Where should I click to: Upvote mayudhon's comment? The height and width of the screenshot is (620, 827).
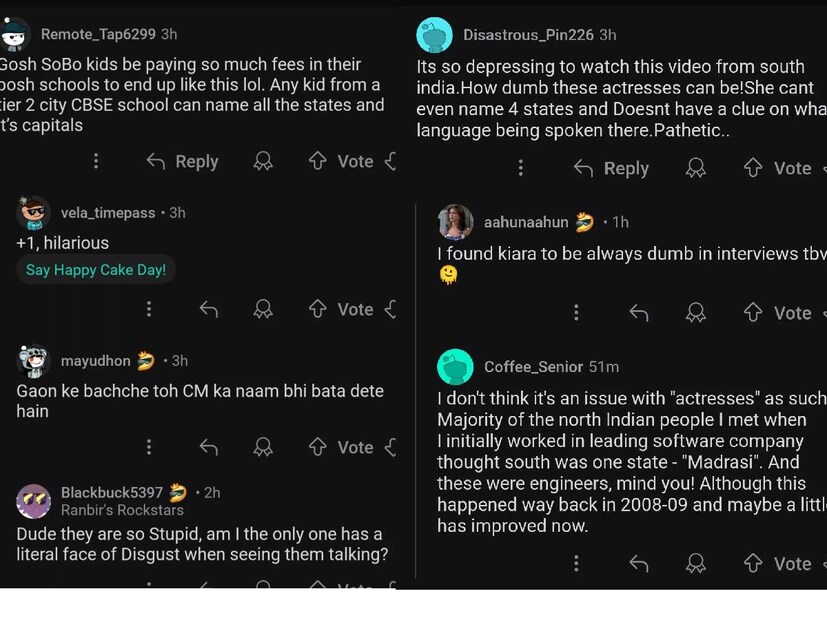point(318,447)
